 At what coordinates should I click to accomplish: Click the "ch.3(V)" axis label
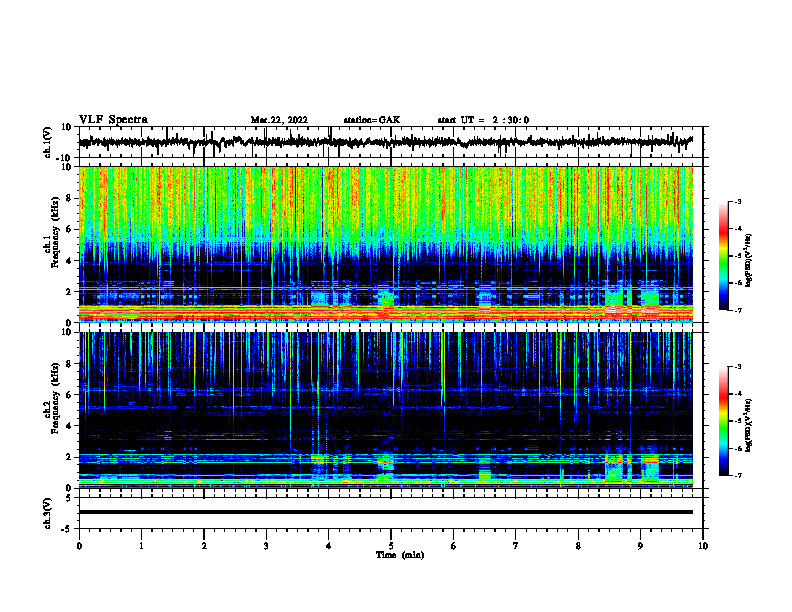click(48, 513)
